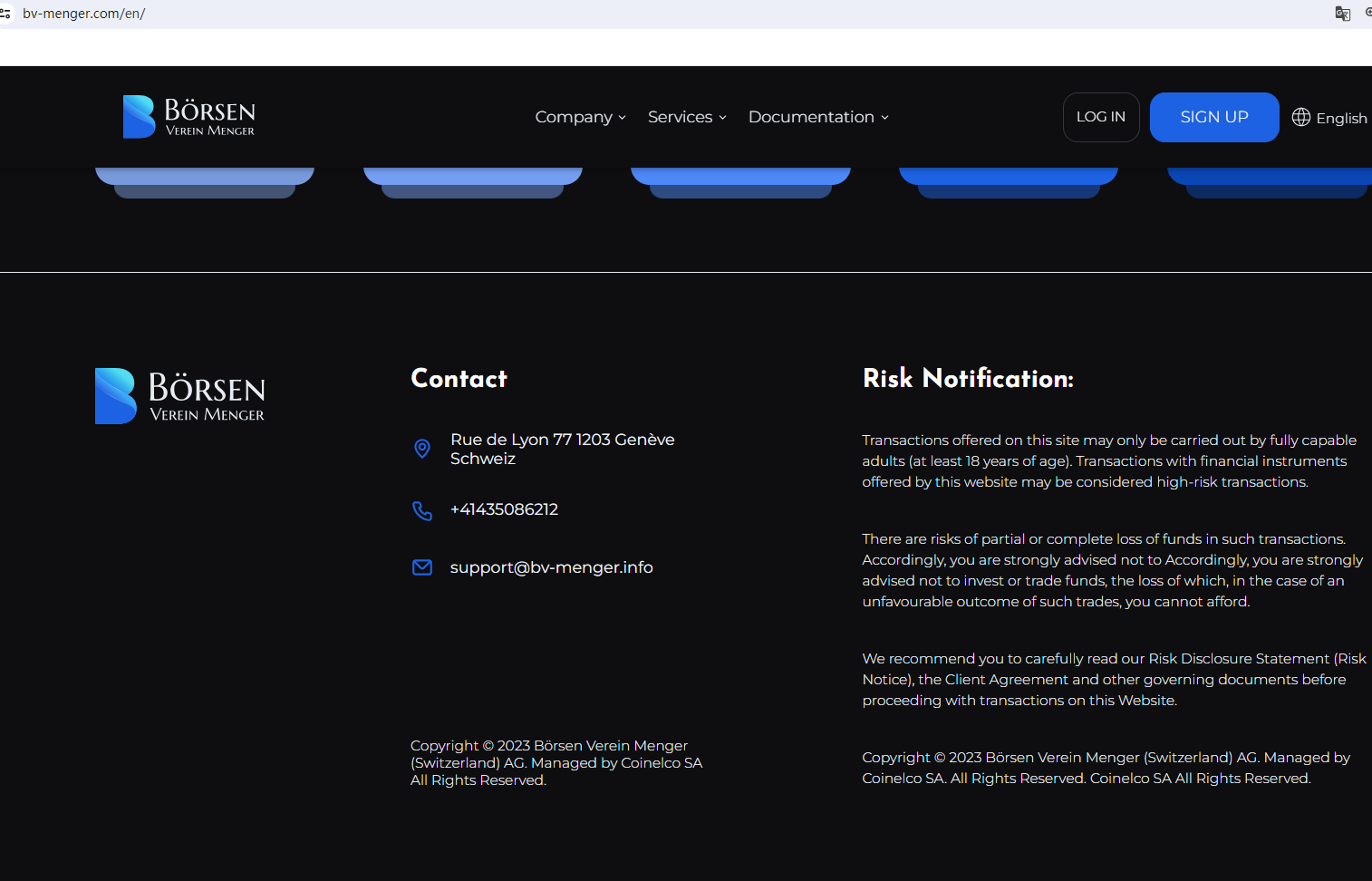This screenshot has width=1372, height=881.
Task: Click the bv-menger.com/en/ URL in address bar
Action: point(84,14)
